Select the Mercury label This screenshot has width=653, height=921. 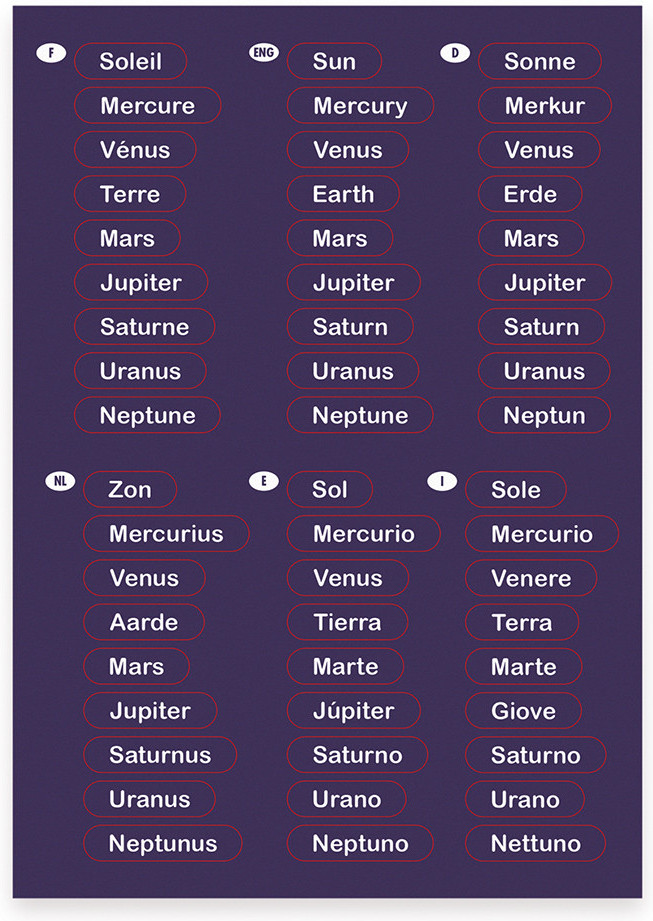pyautogui.click(x=361, y=105)
